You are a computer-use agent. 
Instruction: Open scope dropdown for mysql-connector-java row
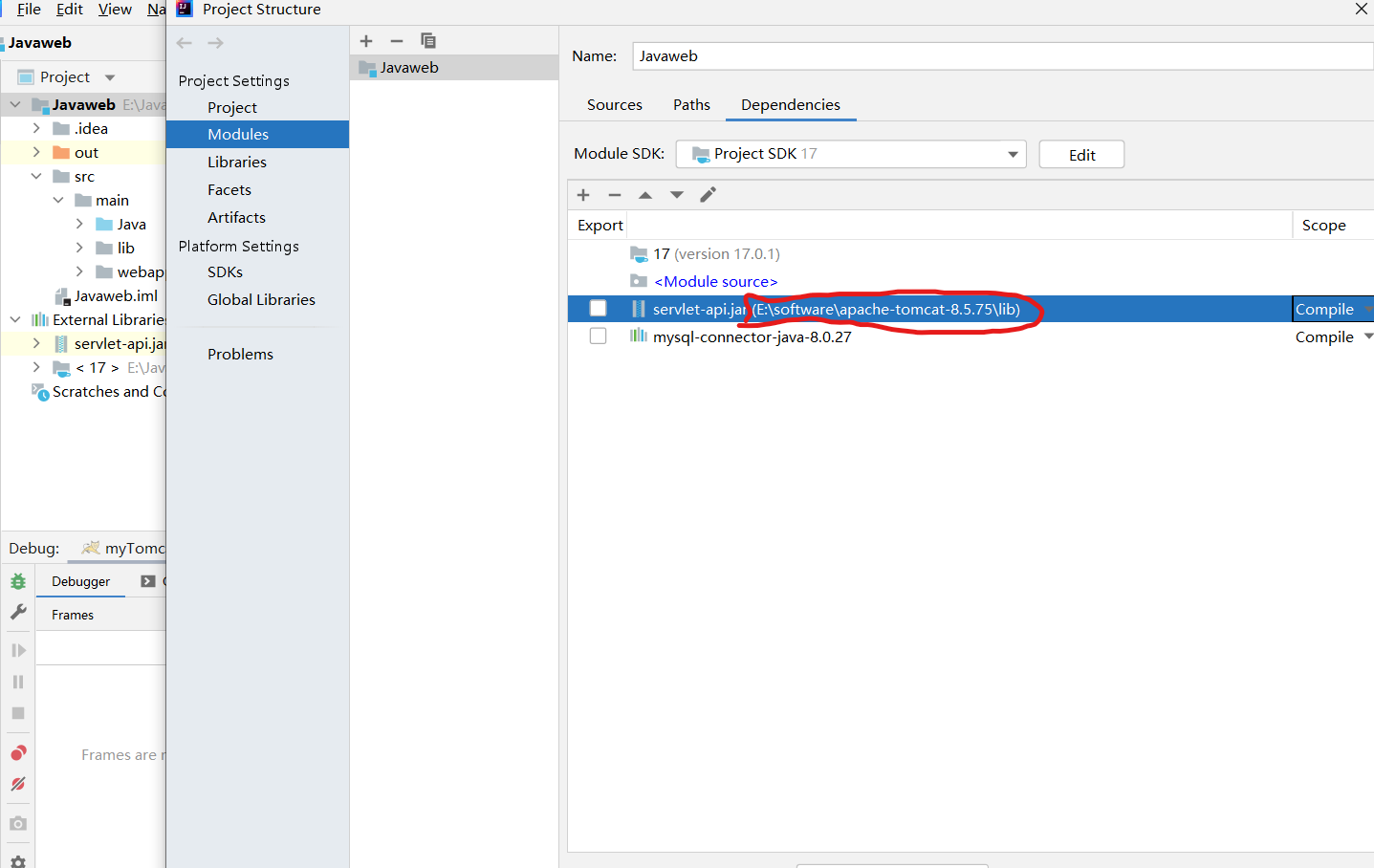point(1368,336)
